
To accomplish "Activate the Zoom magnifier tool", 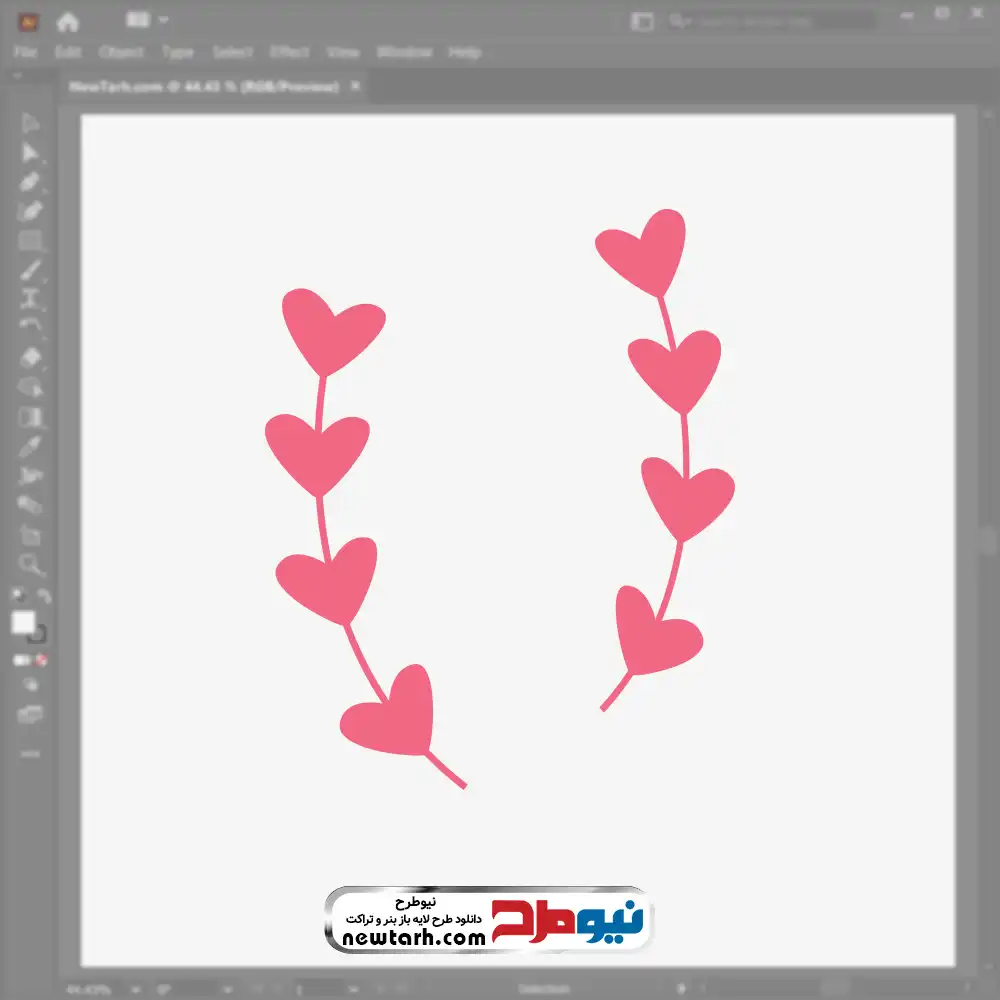I will point(30,564).
